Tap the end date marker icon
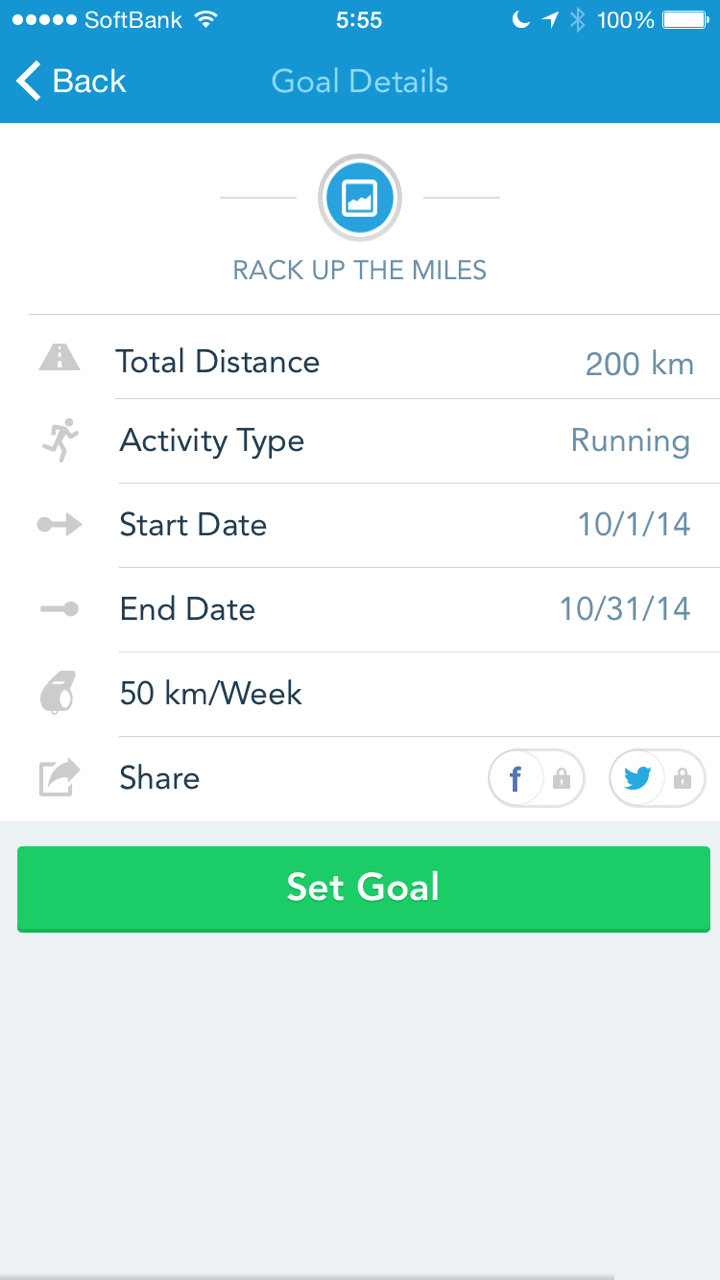 pos(59,609)
